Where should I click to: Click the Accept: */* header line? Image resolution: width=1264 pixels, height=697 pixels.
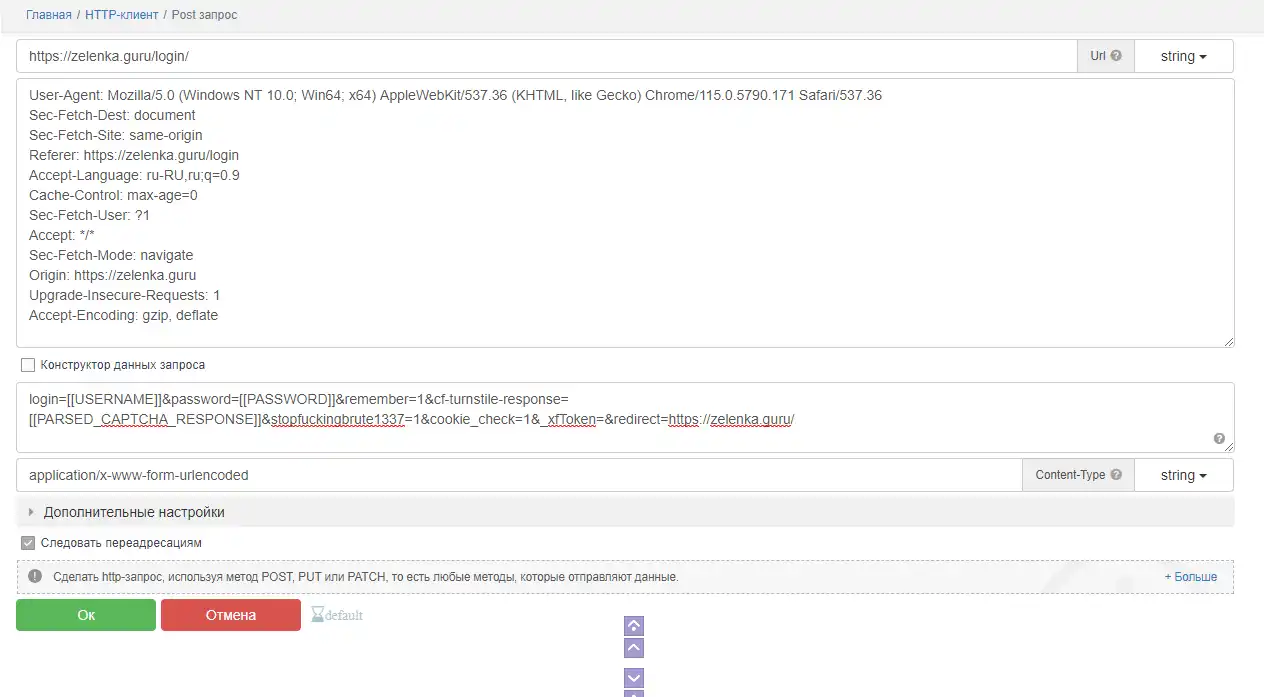(x=62, y=235)
